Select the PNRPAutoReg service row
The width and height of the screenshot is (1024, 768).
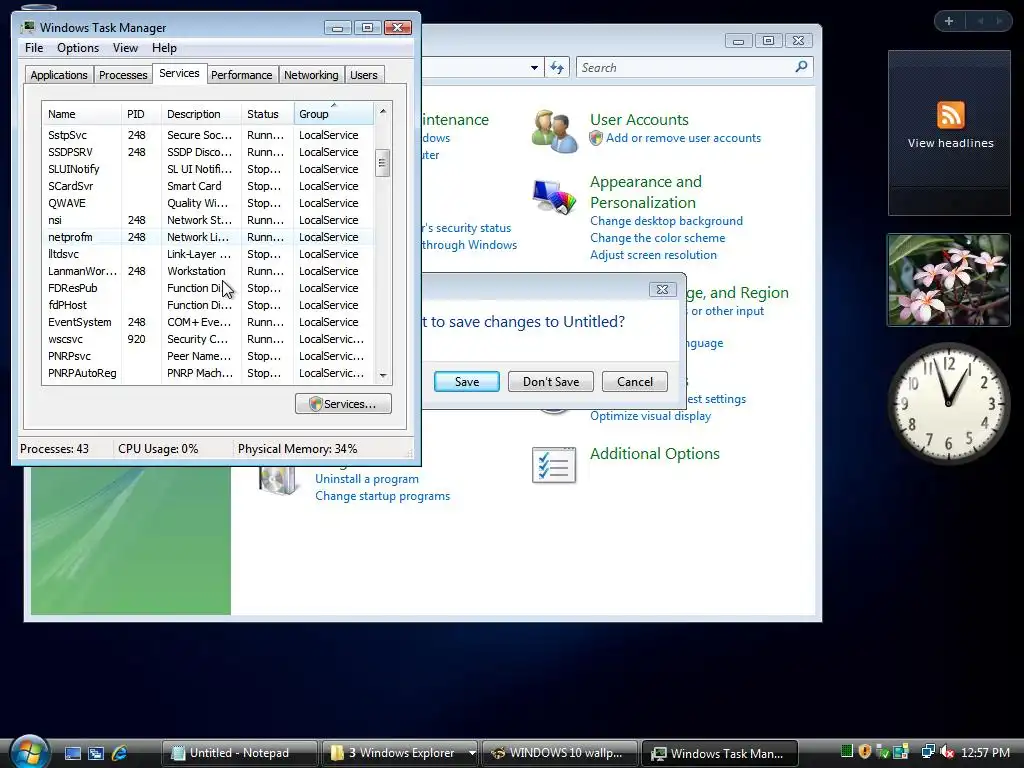tap(208, 373)
